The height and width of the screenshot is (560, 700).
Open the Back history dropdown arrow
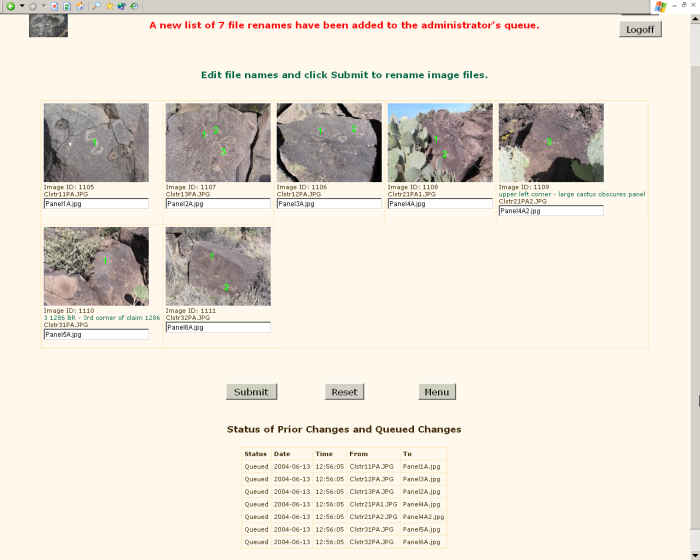click(x=22, y=6)
